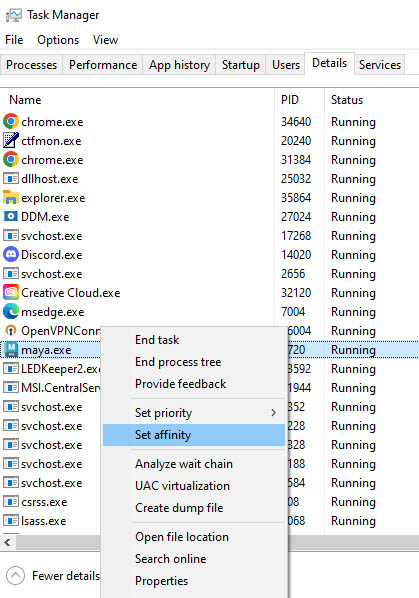
Task: Open the View menu
Action: [106, 40]
